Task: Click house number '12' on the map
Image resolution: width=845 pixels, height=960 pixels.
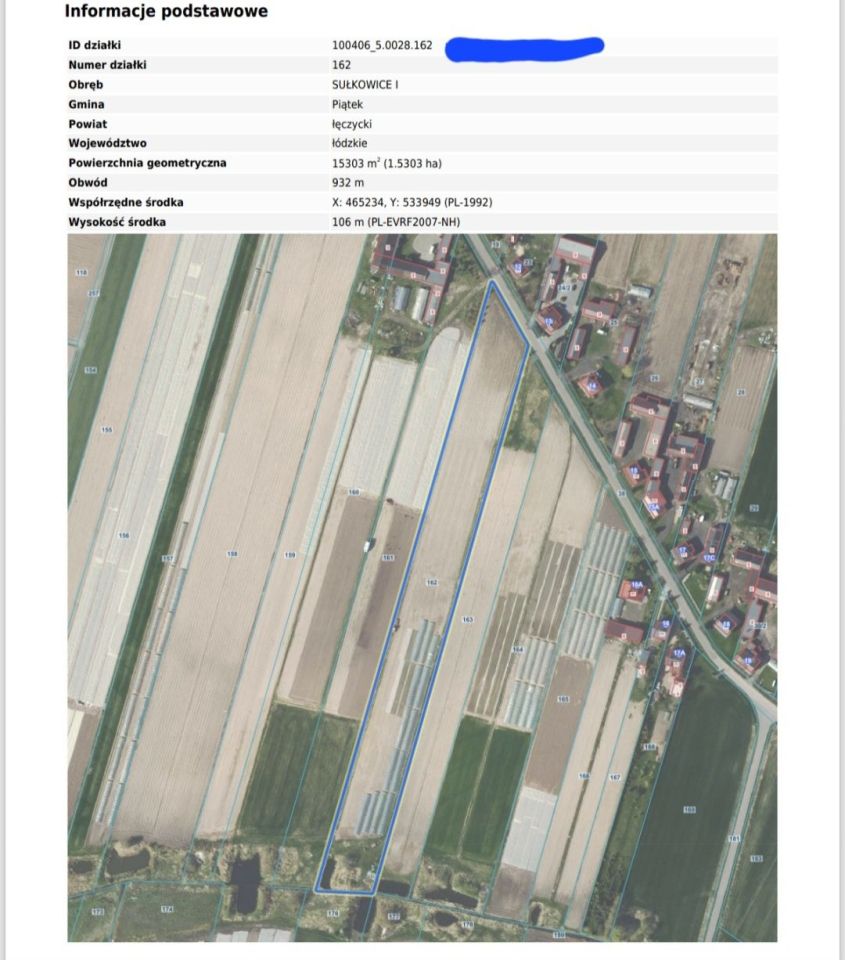Action: click(x=518, y=268)
